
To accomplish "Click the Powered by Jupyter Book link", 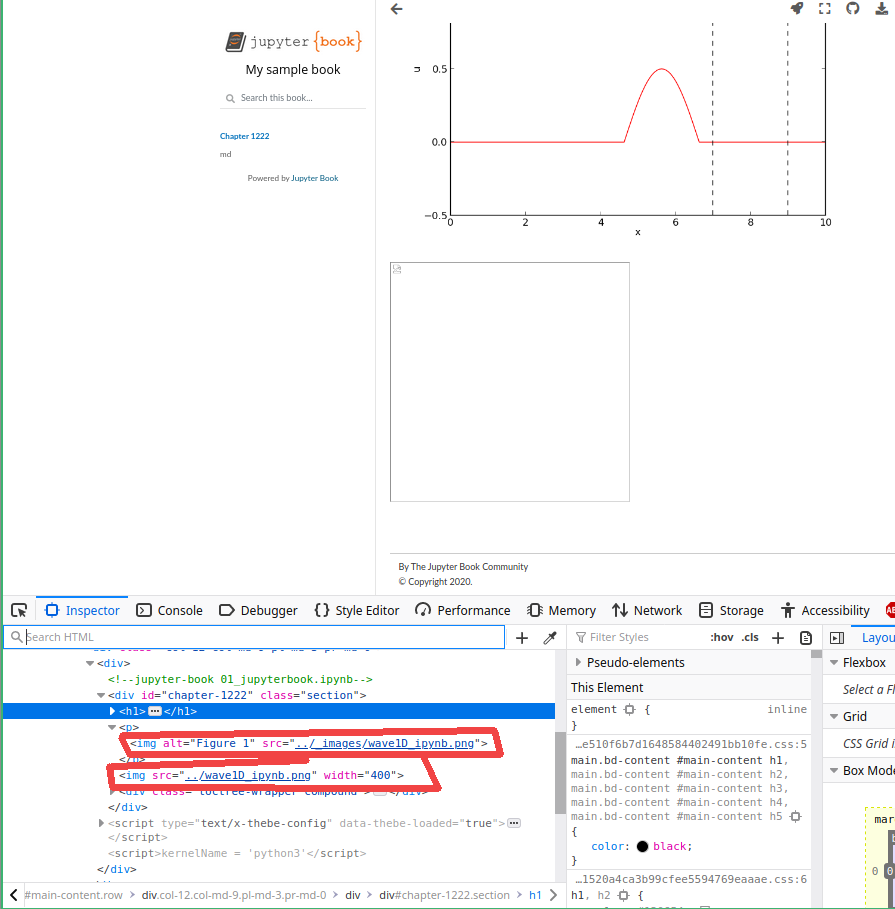I will tap(314, 177).
